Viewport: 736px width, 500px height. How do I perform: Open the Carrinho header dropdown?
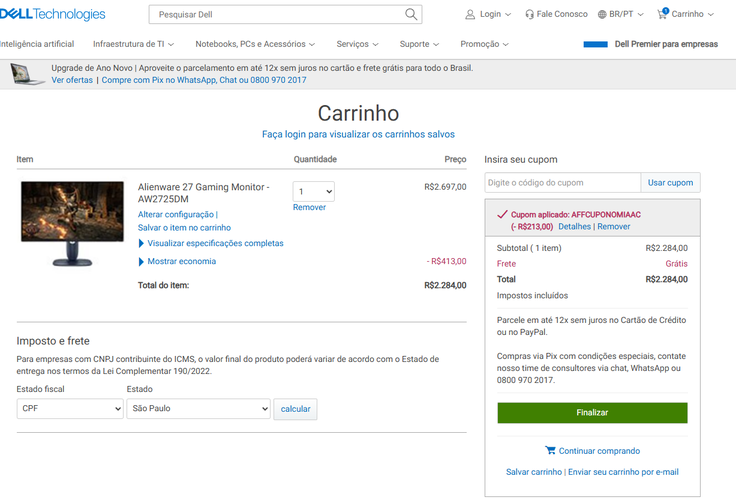[686, 14]
